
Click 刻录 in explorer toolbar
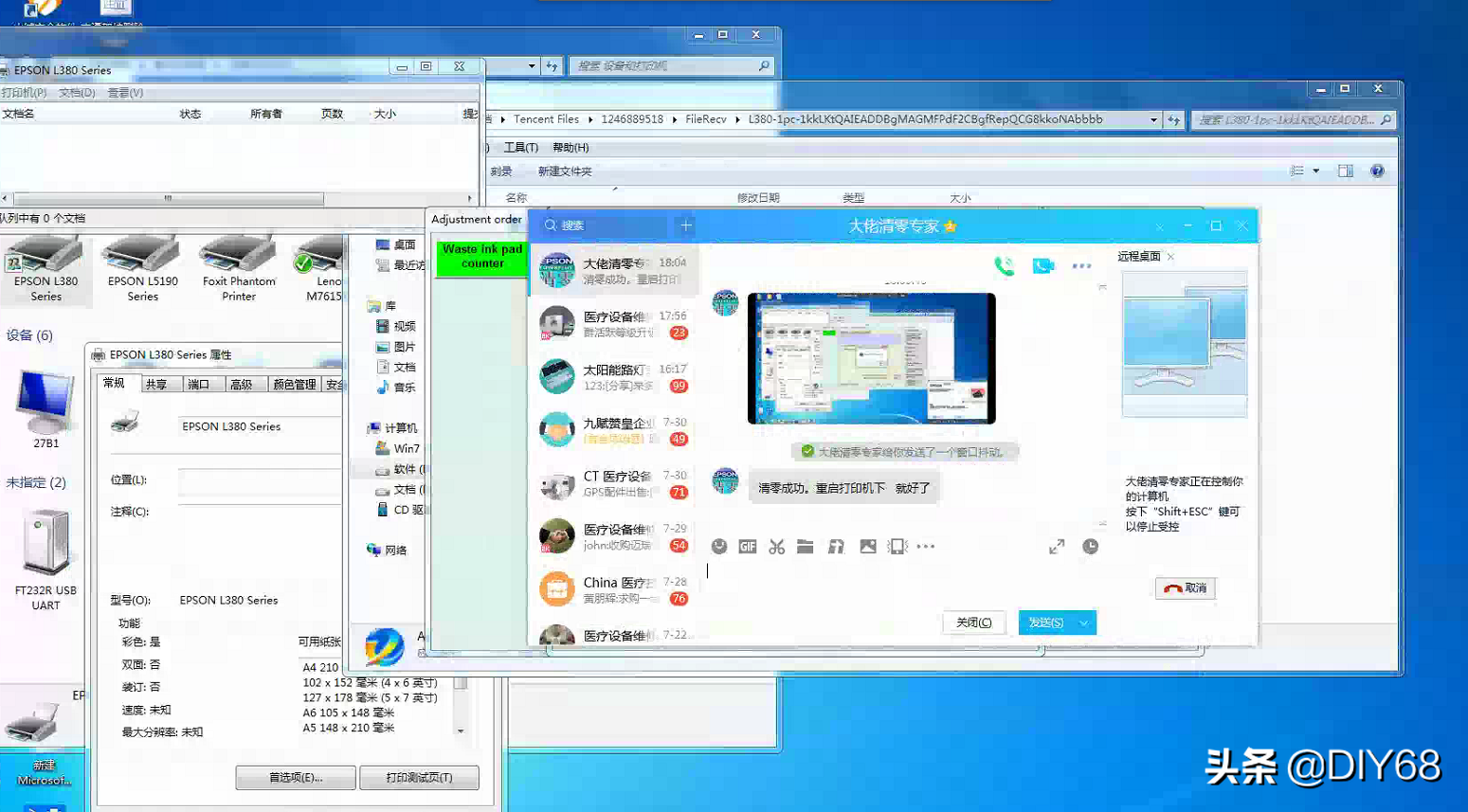(x=501, y=171)
